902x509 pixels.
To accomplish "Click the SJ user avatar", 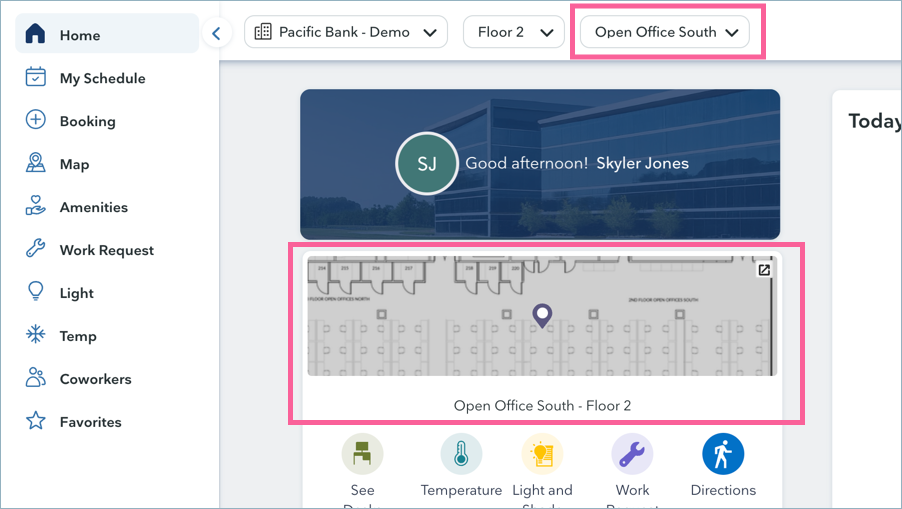I will (427, 164).
